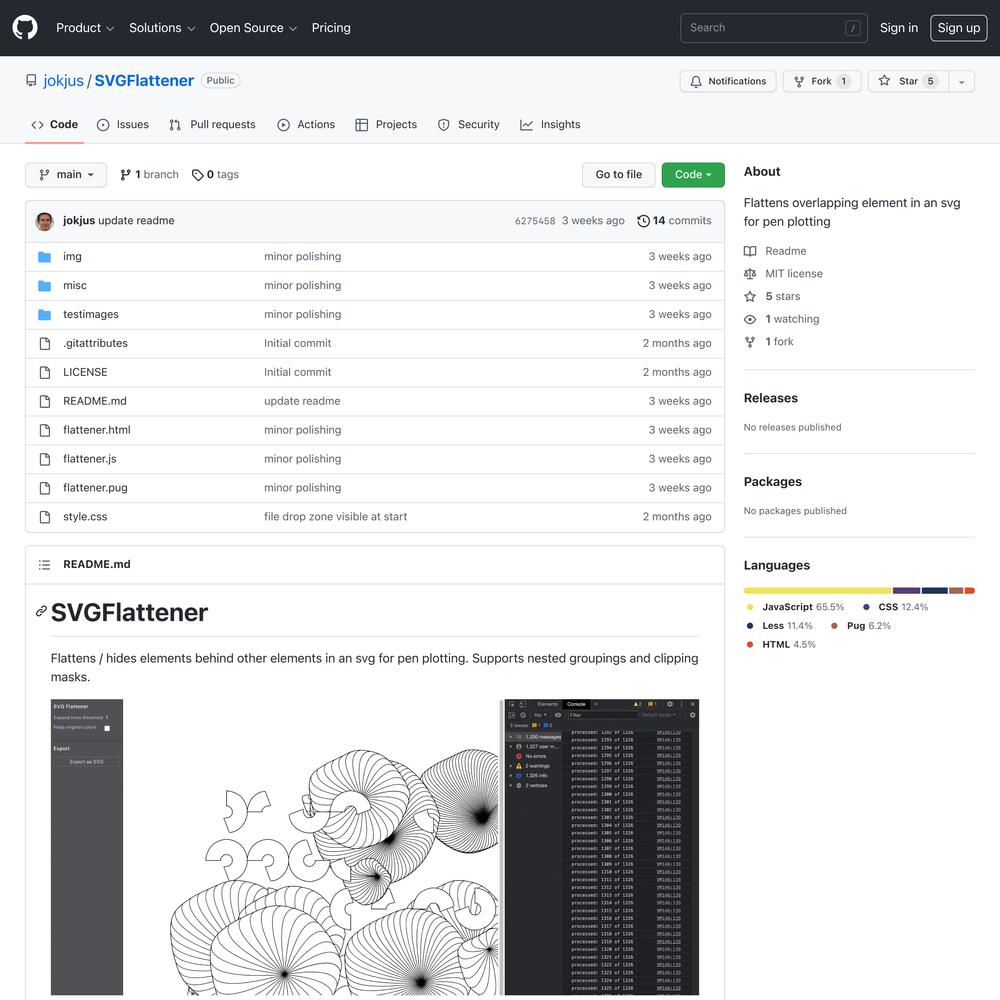The image size is (1000, 1000).
Task: Click the Pug 6.2% language entry
Action: [x=860, y=626]
